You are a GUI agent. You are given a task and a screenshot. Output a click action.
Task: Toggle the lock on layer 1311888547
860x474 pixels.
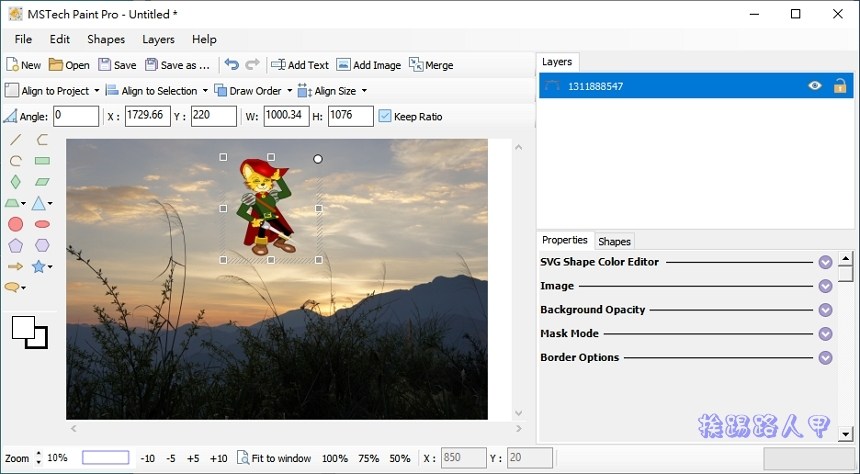pos(840,86)
